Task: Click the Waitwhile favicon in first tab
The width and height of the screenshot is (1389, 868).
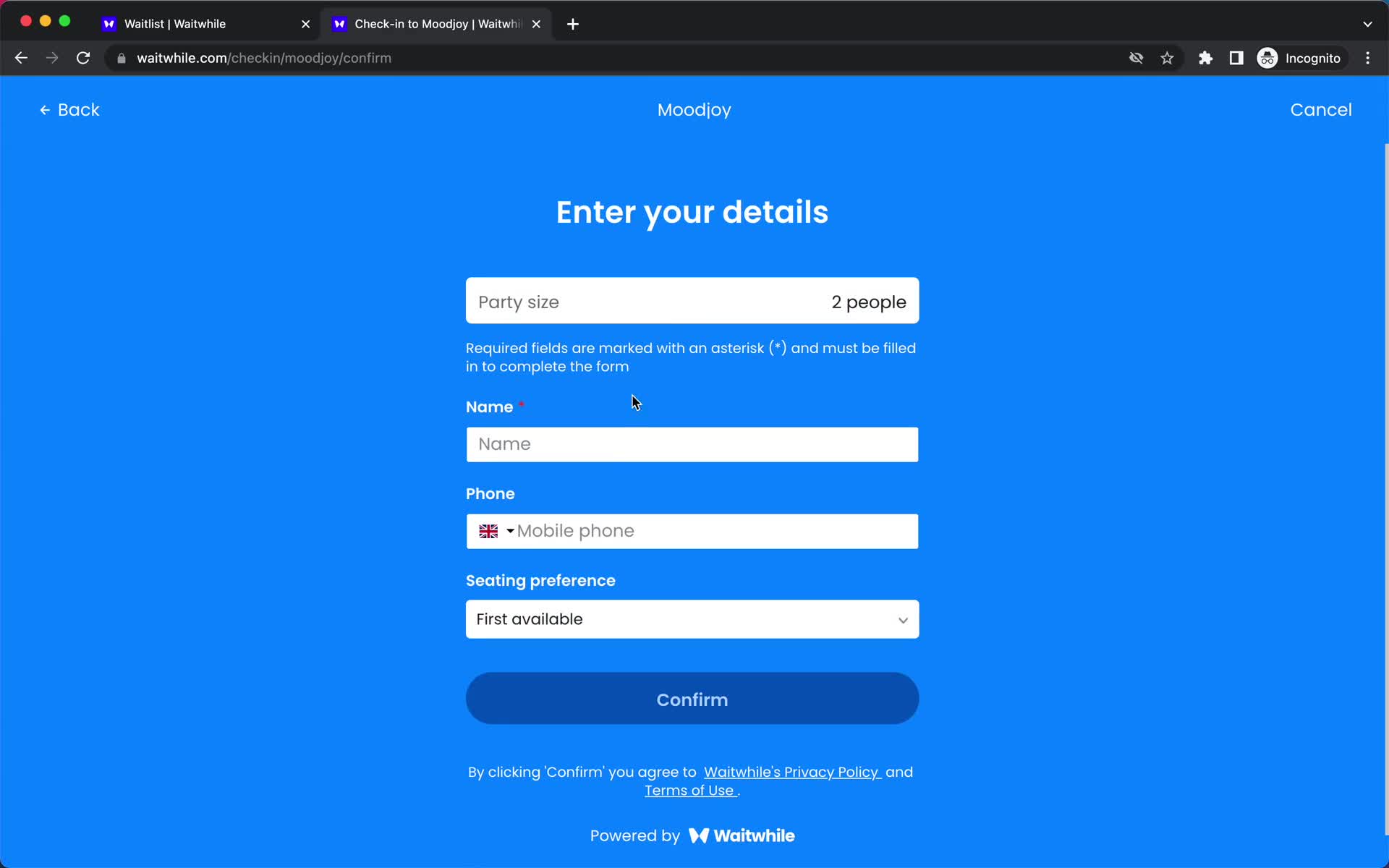Action: pyautogui.click(x=109, y=23)
